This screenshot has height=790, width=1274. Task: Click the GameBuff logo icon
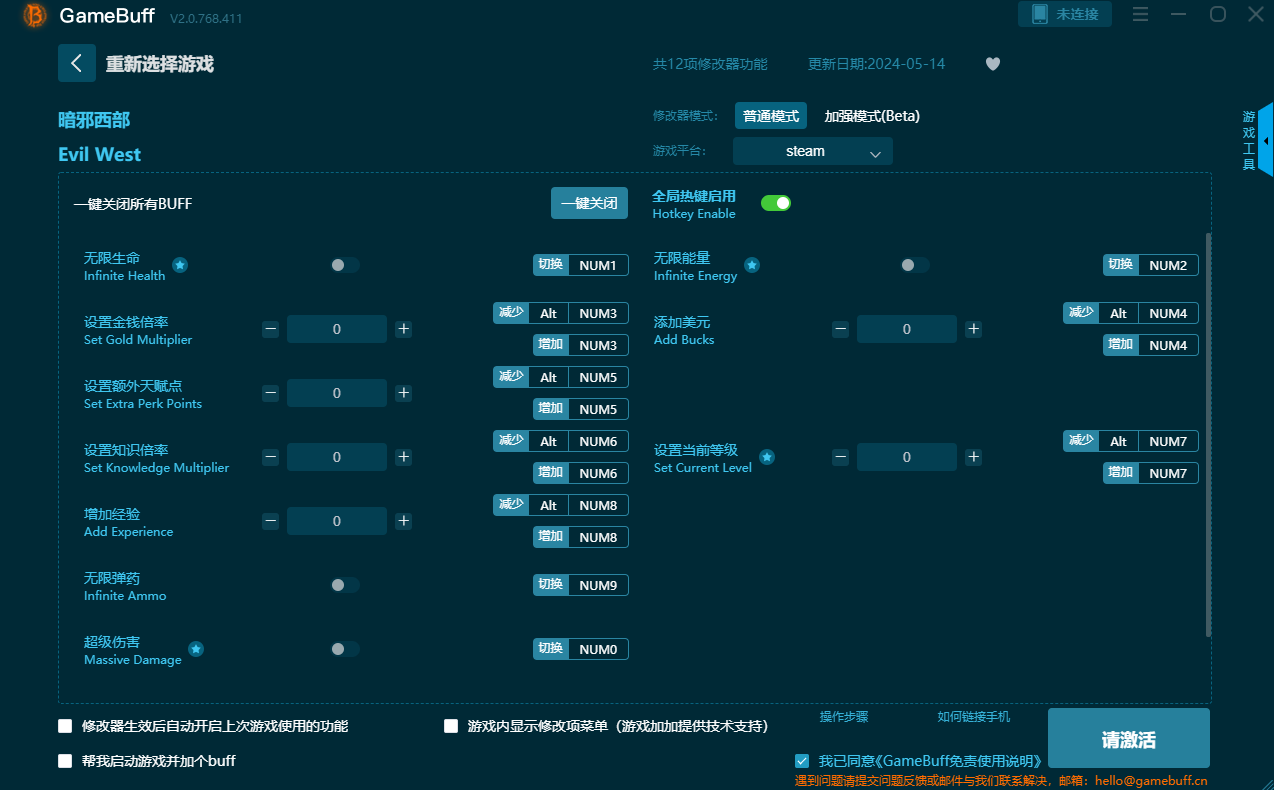pos(35,15)
